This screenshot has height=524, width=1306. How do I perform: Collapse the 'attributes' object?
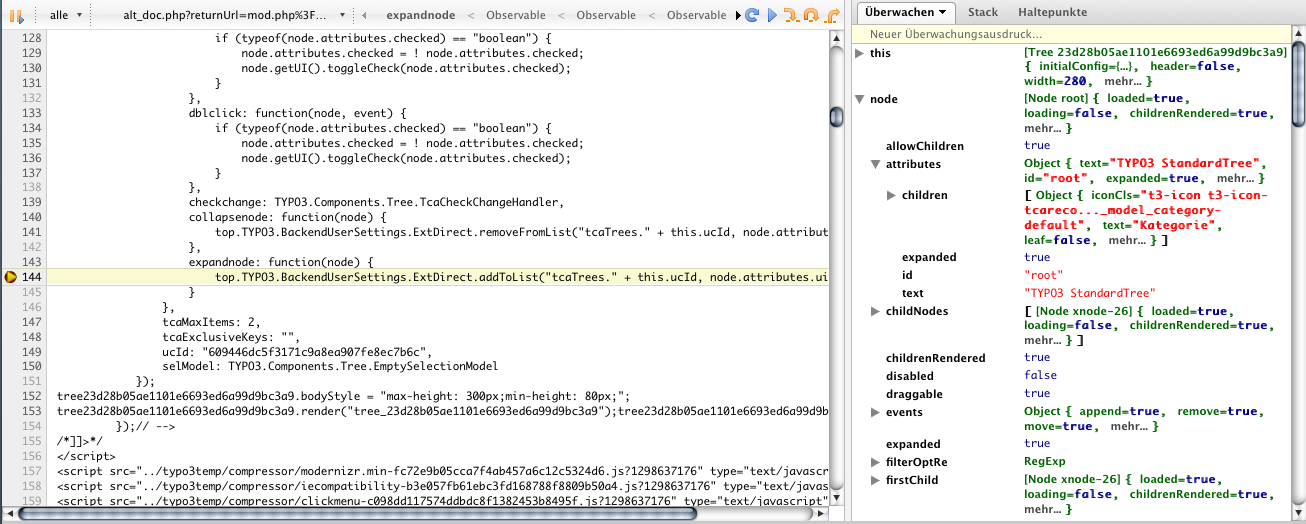(875, 164)
